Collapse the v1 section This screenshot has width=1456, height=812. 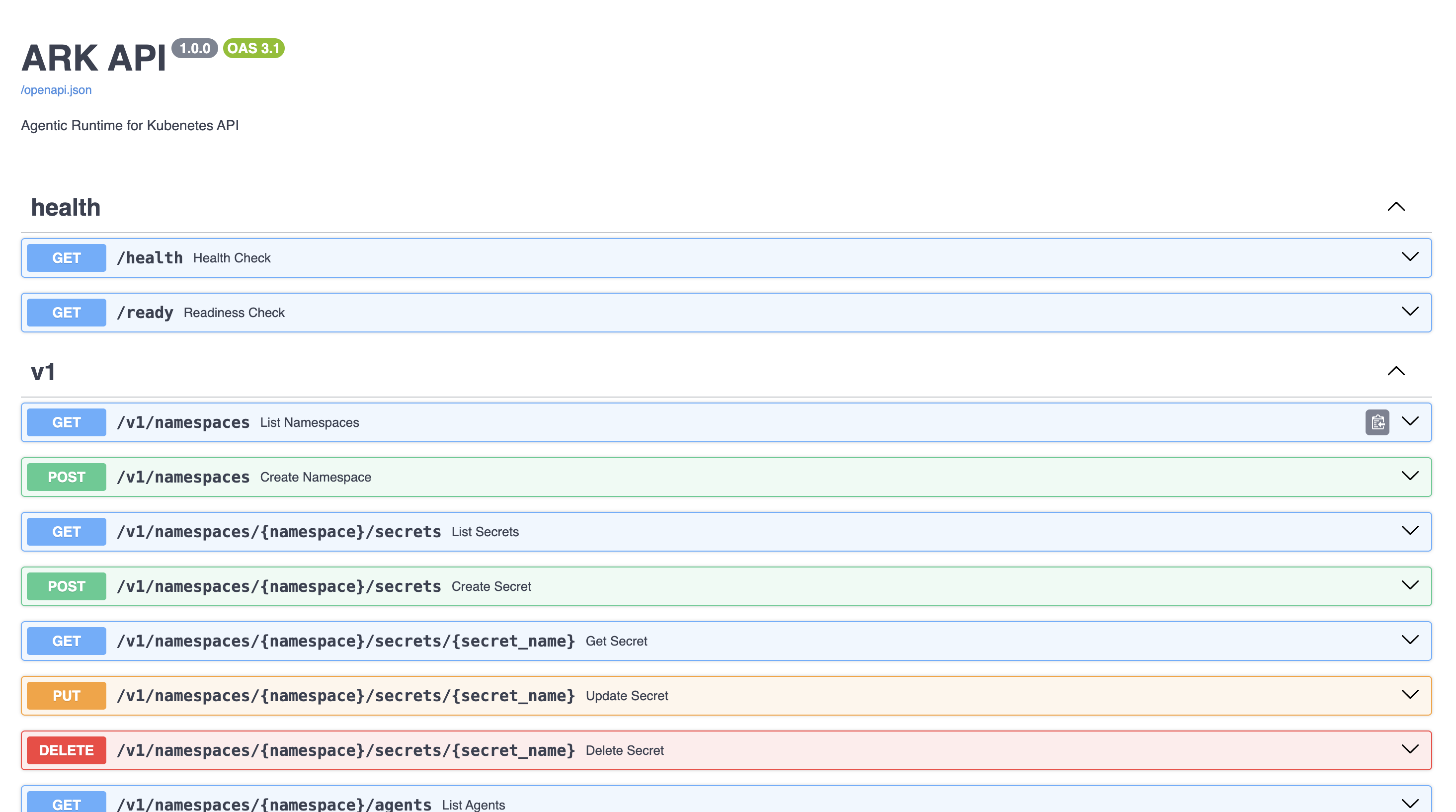(1396, 372)
